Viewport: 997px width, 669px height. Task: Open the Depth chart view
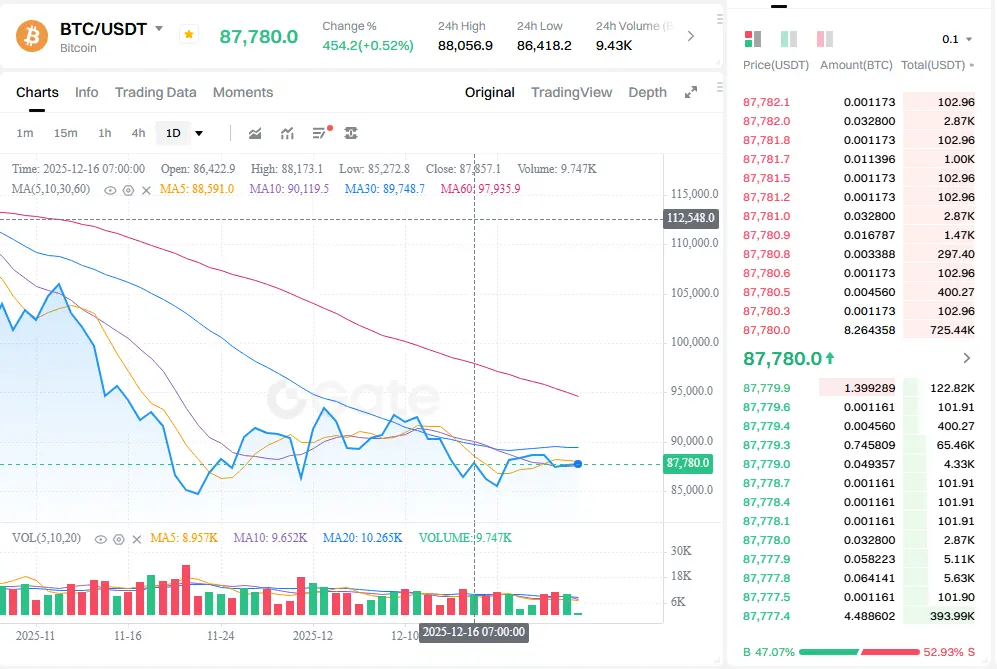(647, 92)
